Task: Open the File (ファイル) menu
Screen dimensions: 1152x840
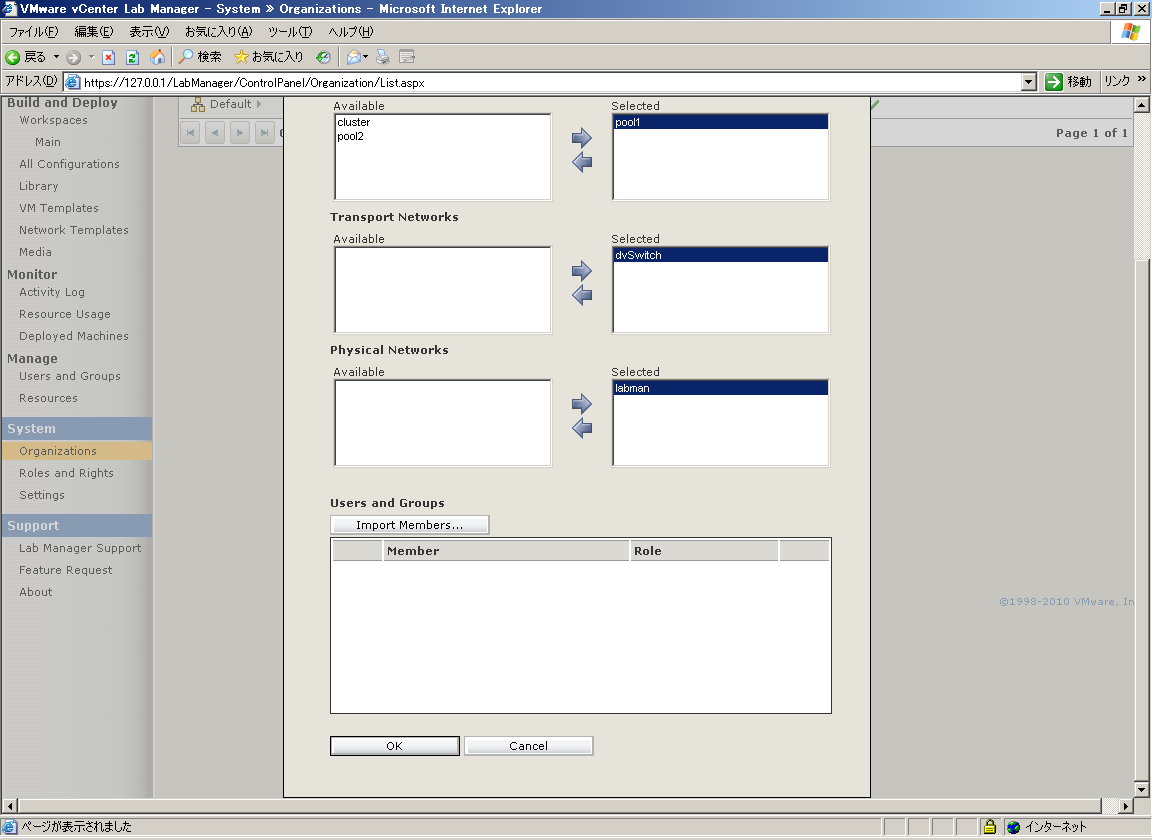Action: pos(33,32)
